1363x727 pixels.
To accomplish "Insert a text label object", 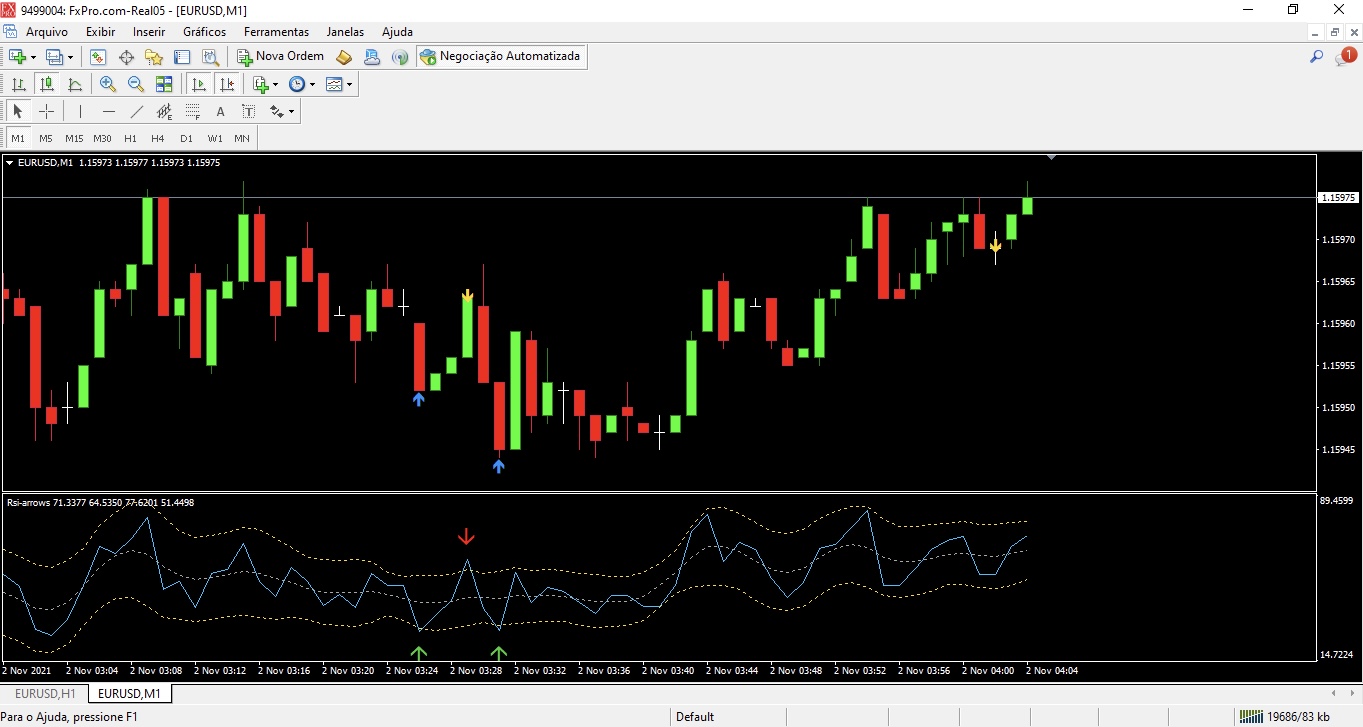I will point(249,111).
